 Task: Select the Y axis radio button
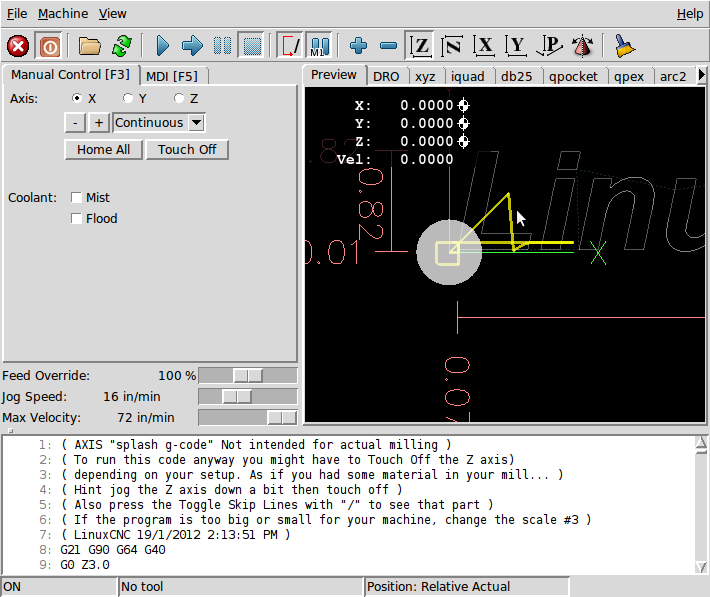(128, 98)
